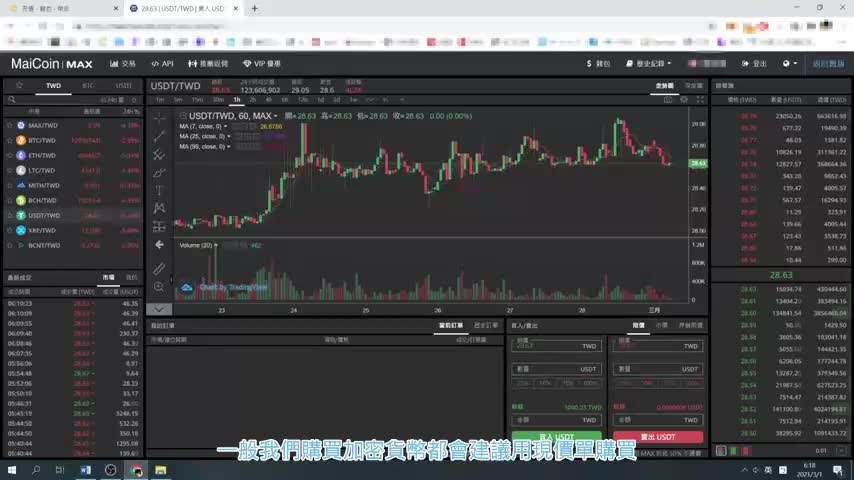Image resolution: width=854 pixels, height=480 pixels.
Task: Click buy price TWD input field
Action: [557, 346]
